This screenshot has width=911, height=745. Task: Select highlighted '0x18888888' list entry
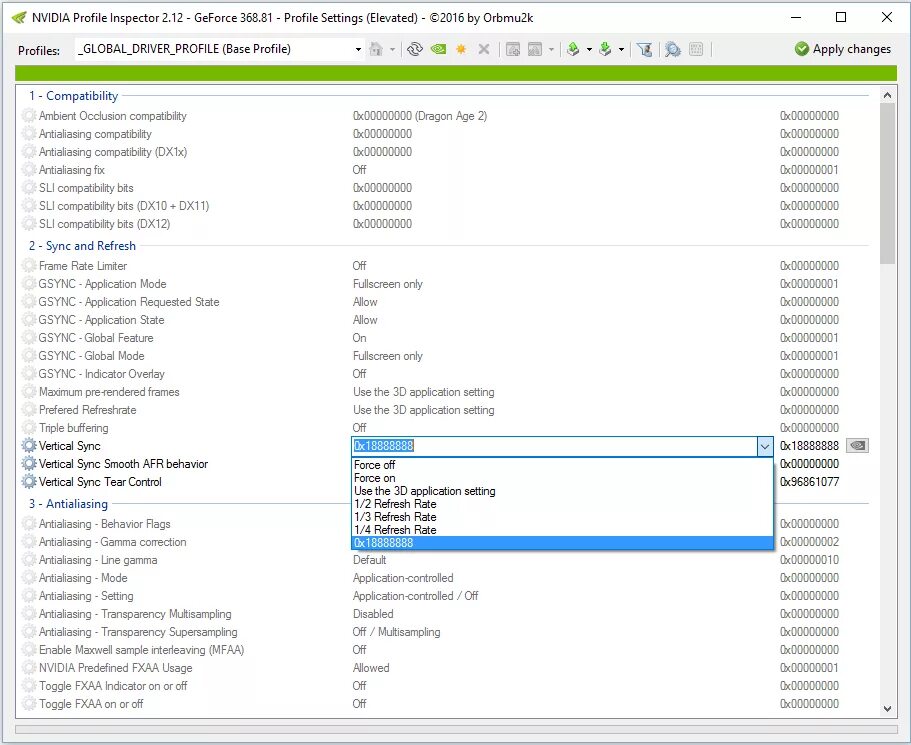(x=562, y=543)
